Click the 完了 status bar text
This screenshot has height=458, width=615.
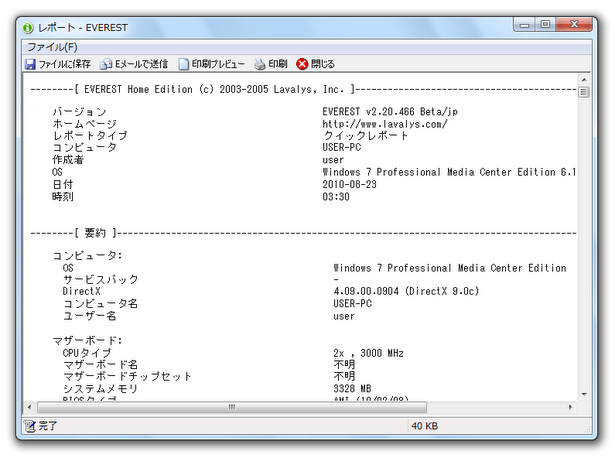[47, 426]
